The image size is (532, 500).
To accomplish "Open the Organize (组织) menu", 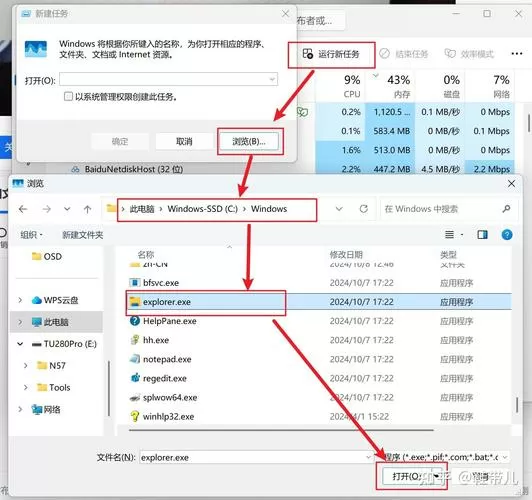I will [31, 235].
